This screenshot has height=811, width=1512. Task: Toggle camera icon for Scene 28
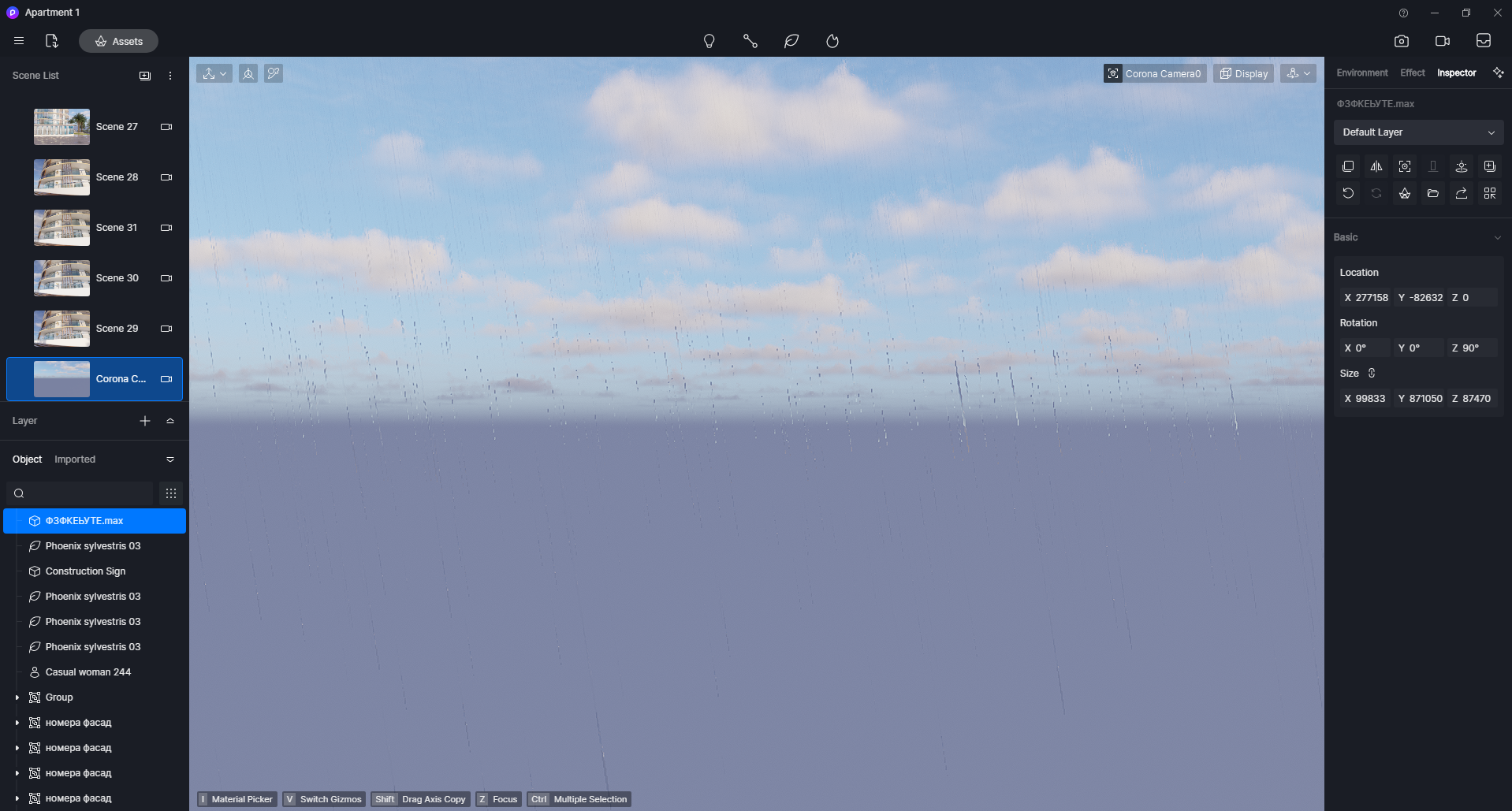(166, 177)
